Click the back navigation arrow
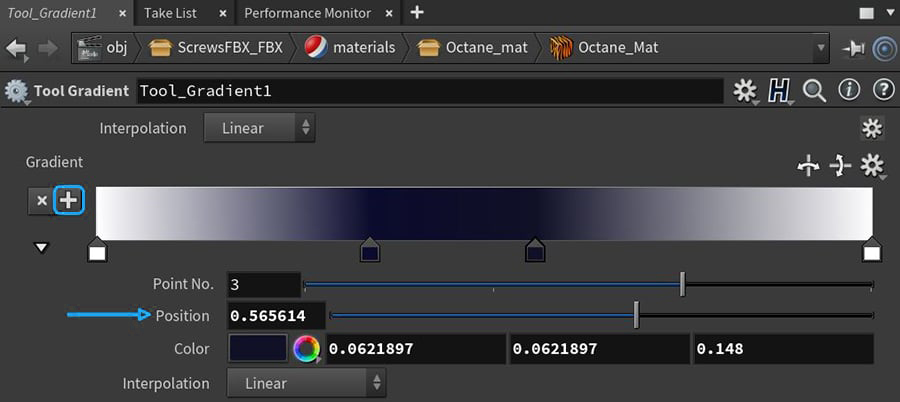The width and height of the screenshot is (900, 402). [16, 48]
